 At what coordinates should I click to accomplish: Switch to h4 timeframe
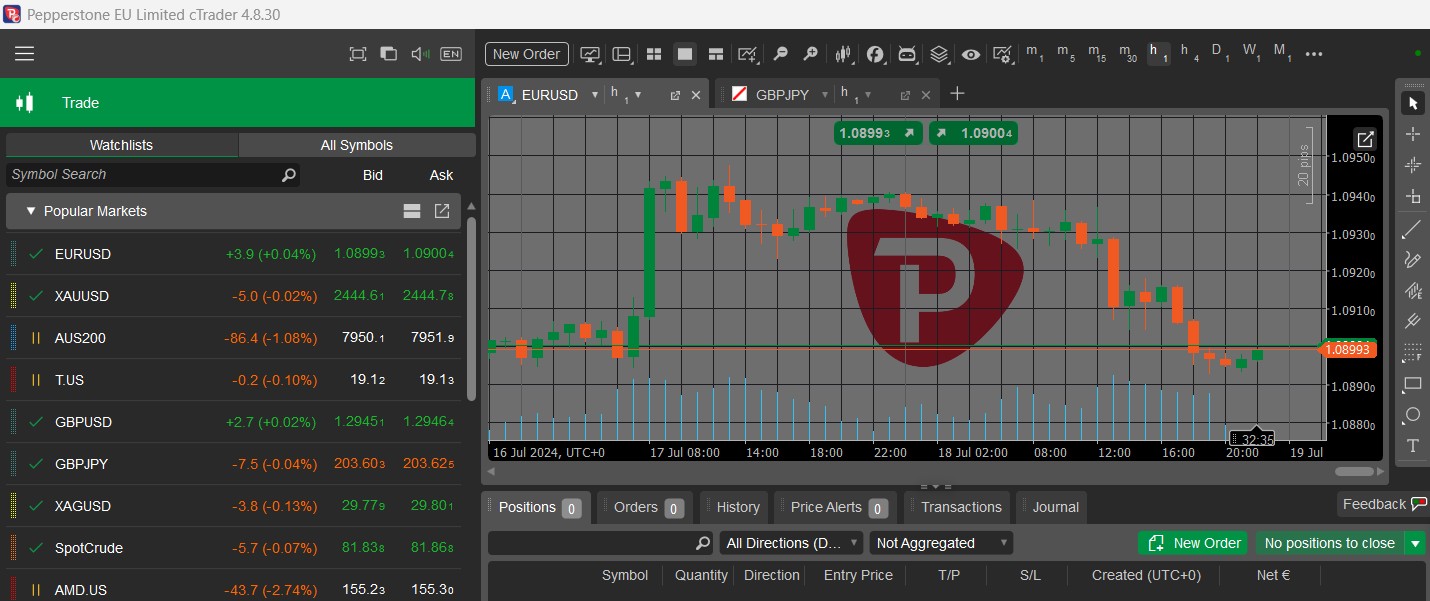tap(1190, 53)
